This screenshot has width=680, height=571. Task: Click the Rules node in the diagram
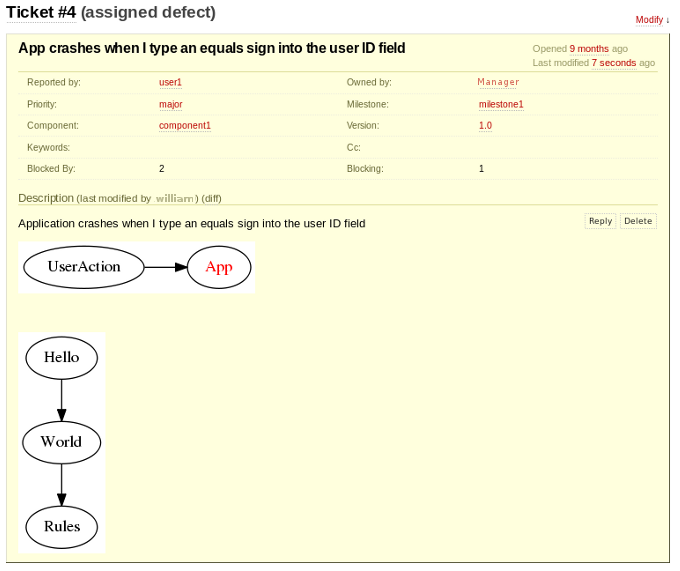pos(61,527)
